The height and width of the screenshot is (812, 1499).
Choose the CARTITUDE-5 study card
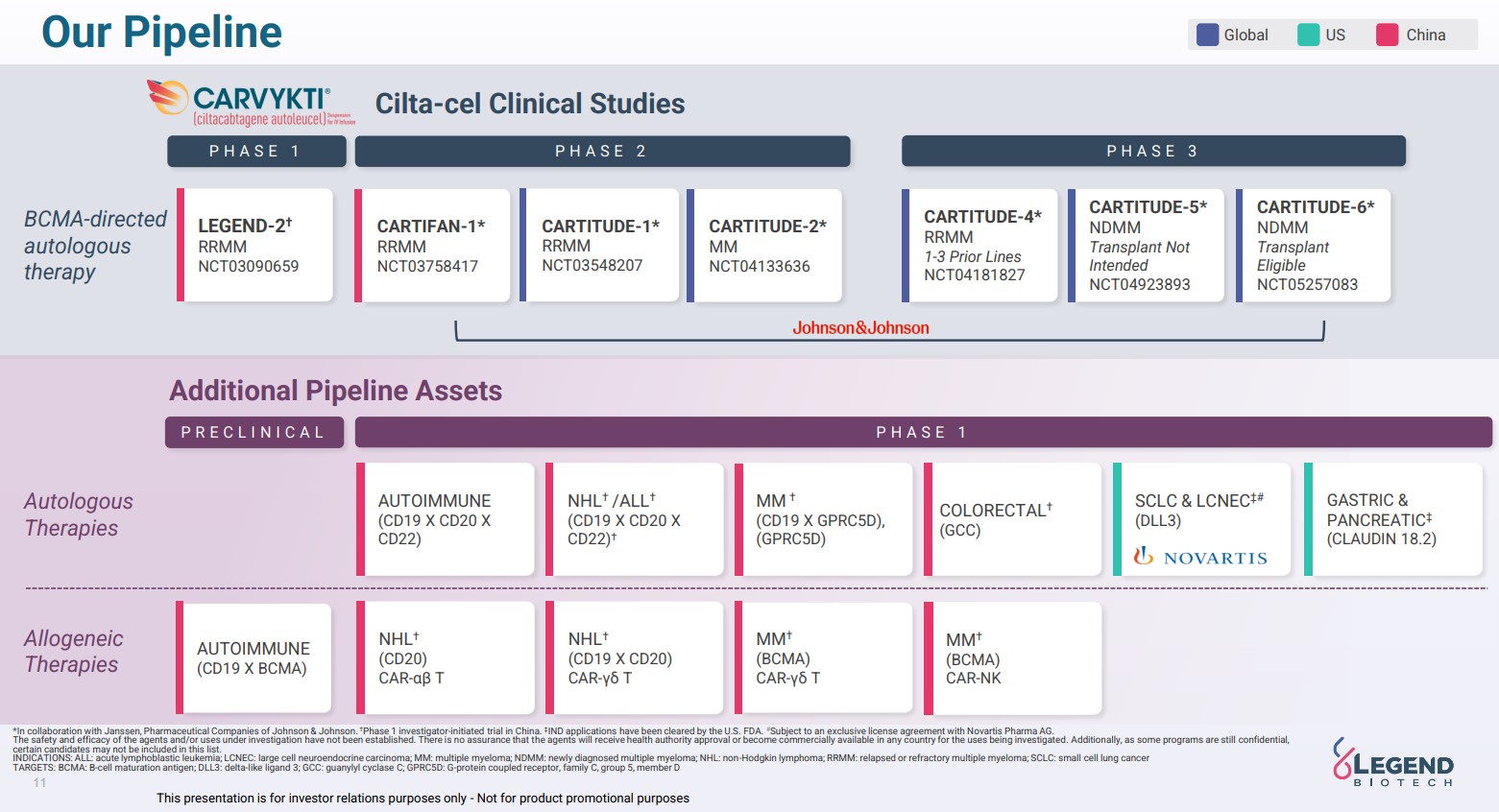coord(1146,246)
